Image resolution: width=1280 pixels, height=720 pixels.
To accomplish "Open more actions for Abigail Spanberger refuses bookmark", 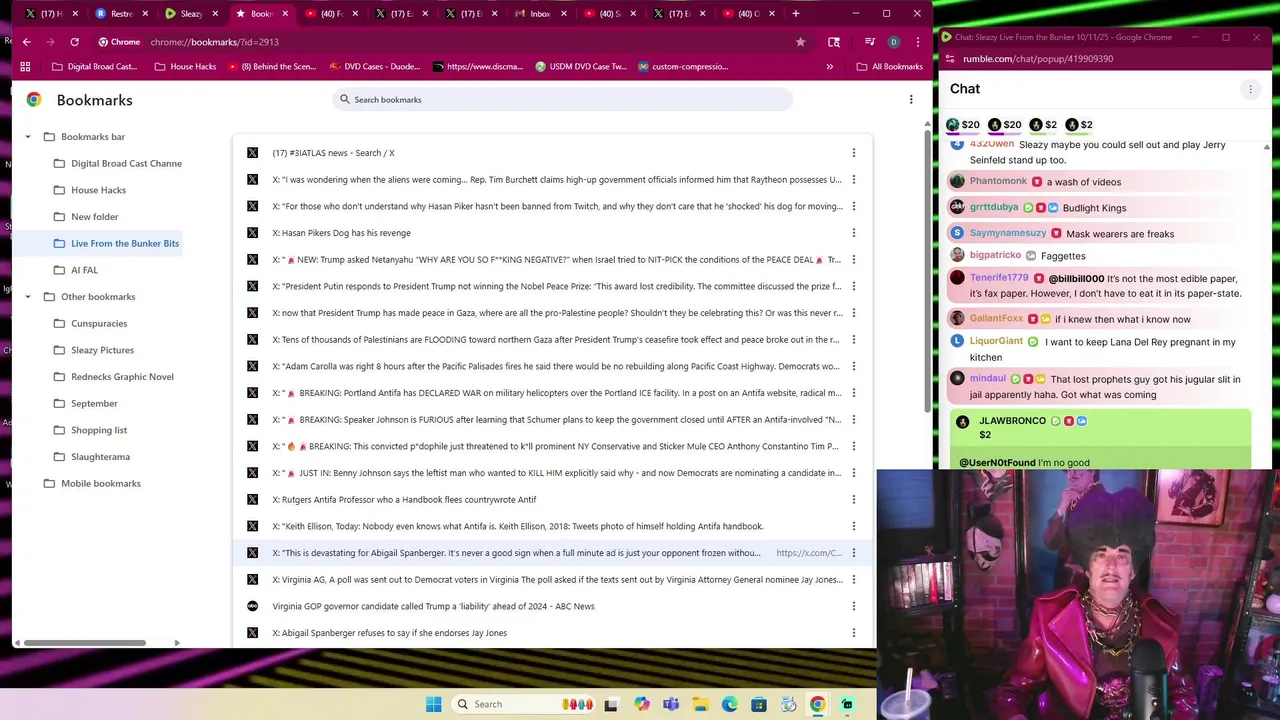I will (853, 633).
